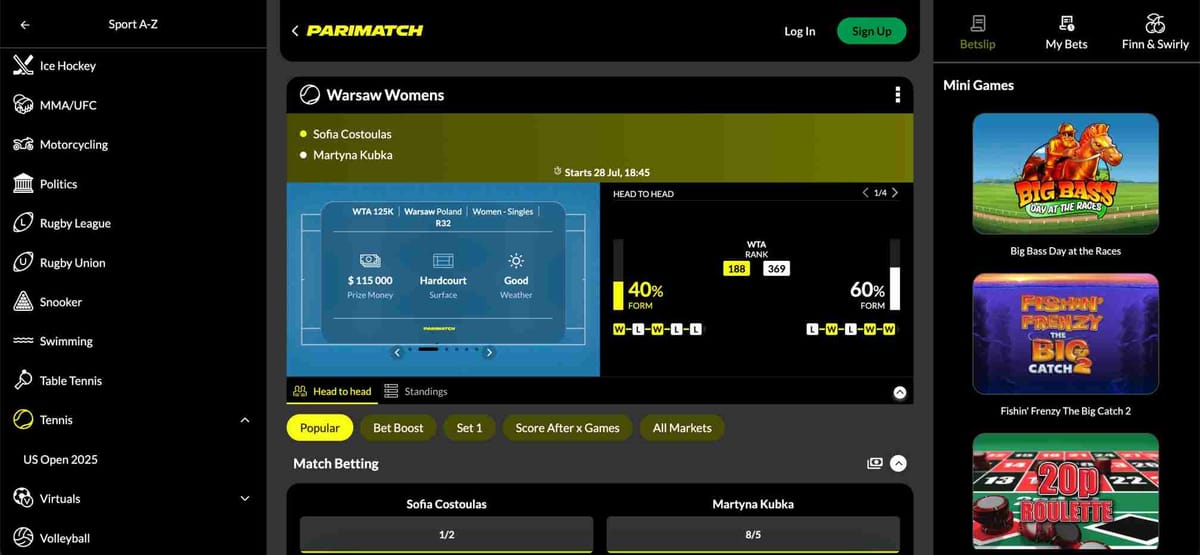
Task: Click the tennis ball icon next to Warsaw Womens
Action: 309,95
